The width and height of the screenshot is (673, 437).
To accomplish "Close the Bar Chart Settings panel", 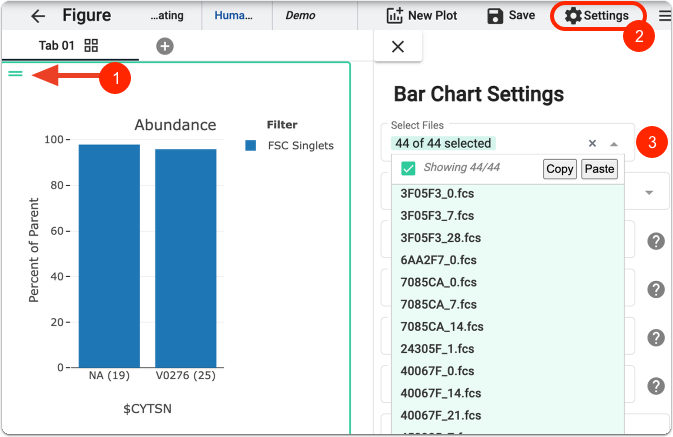I will (398, 47).
